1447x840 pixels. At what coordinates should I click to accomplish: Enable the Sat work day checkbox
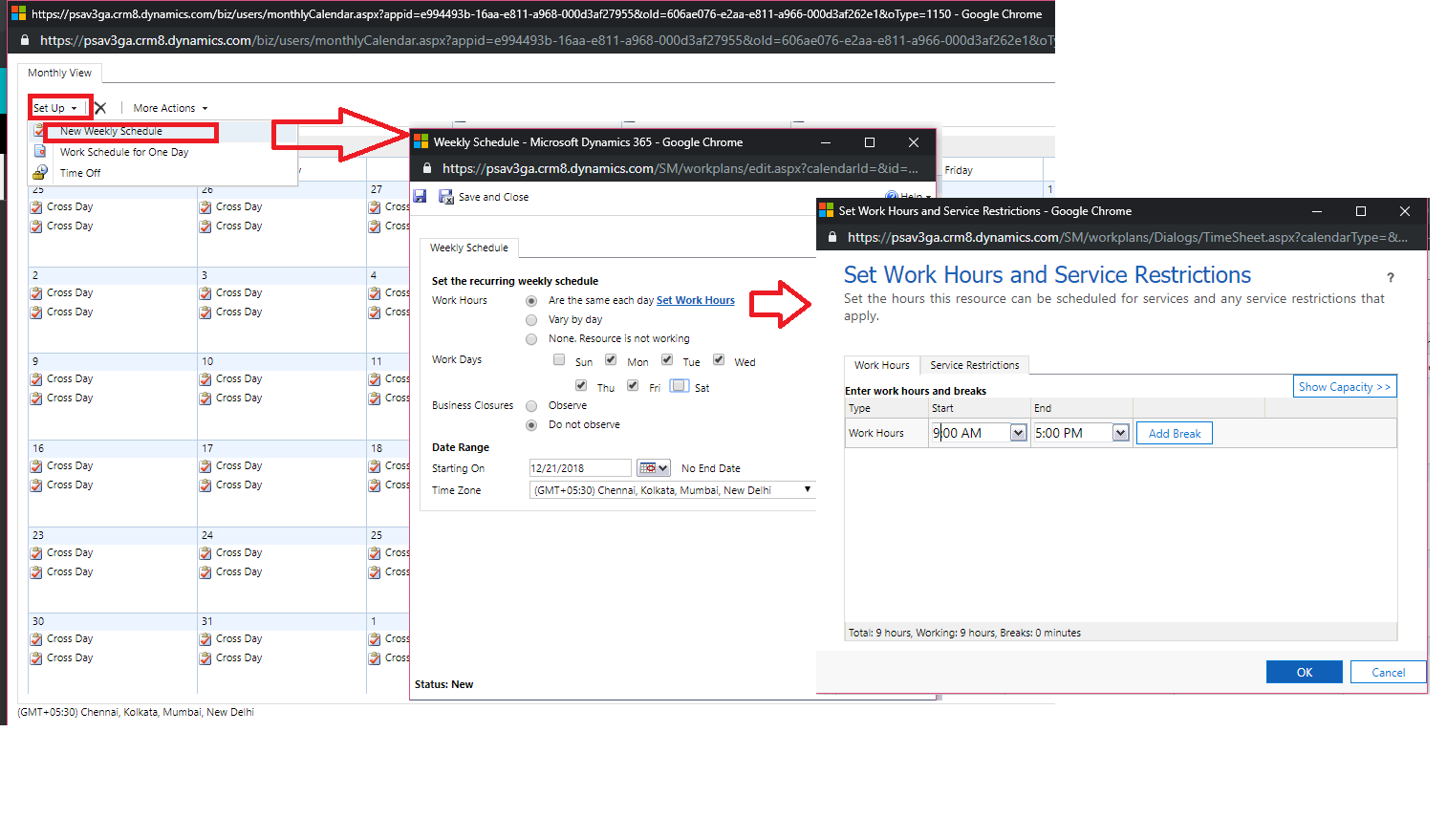pos(680,386)
